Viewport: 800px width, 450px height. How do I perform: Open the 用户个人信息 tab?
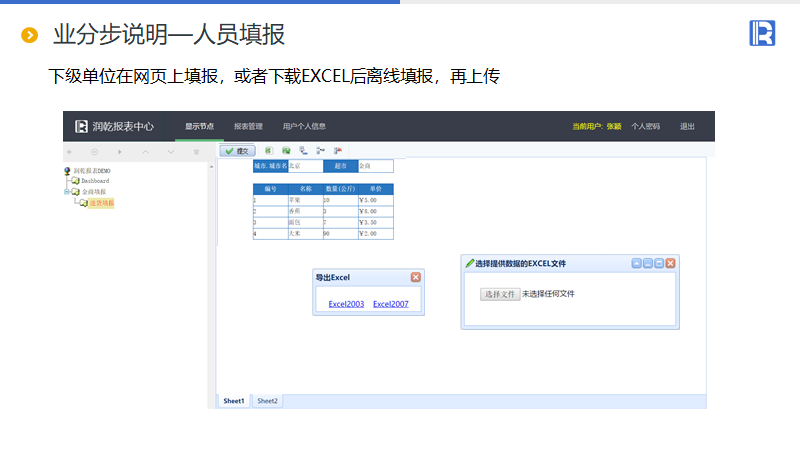click(x=304, y=127)
